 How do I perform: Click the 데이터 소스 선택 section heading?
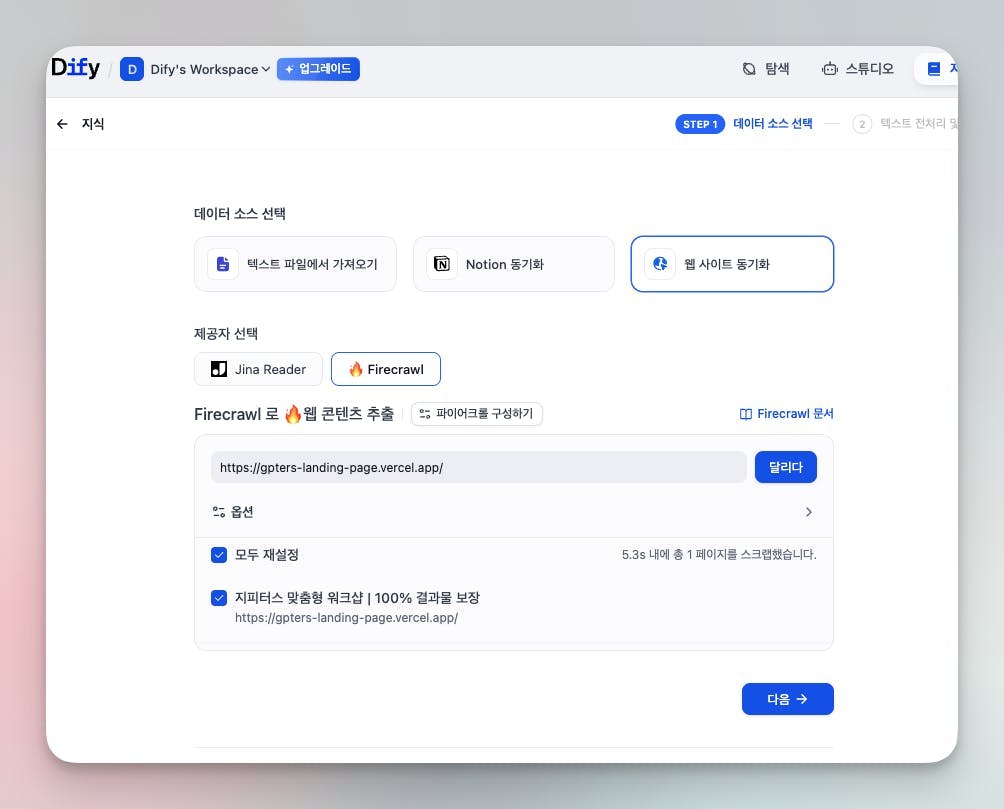coord(240,214)
